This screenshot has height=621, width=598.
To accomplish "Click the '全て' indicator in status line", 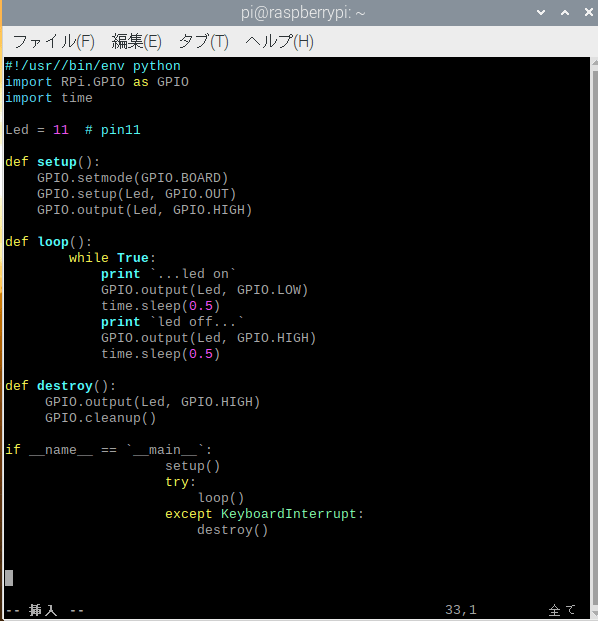I will 562,610.
